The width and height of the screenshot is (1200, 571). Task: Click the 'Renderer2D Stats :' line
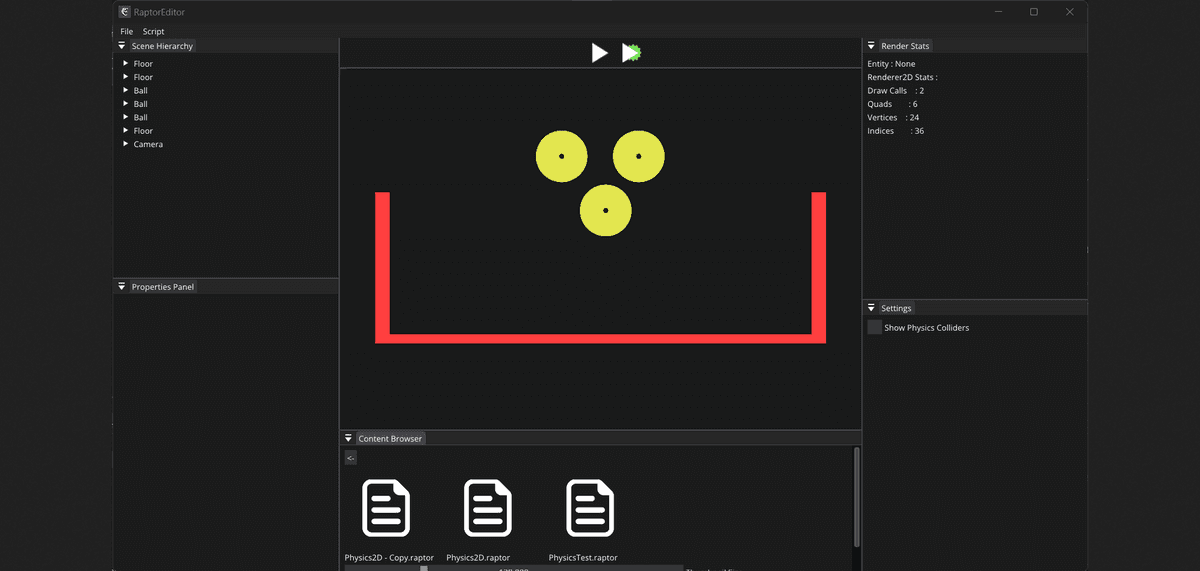tap(902, 77)
